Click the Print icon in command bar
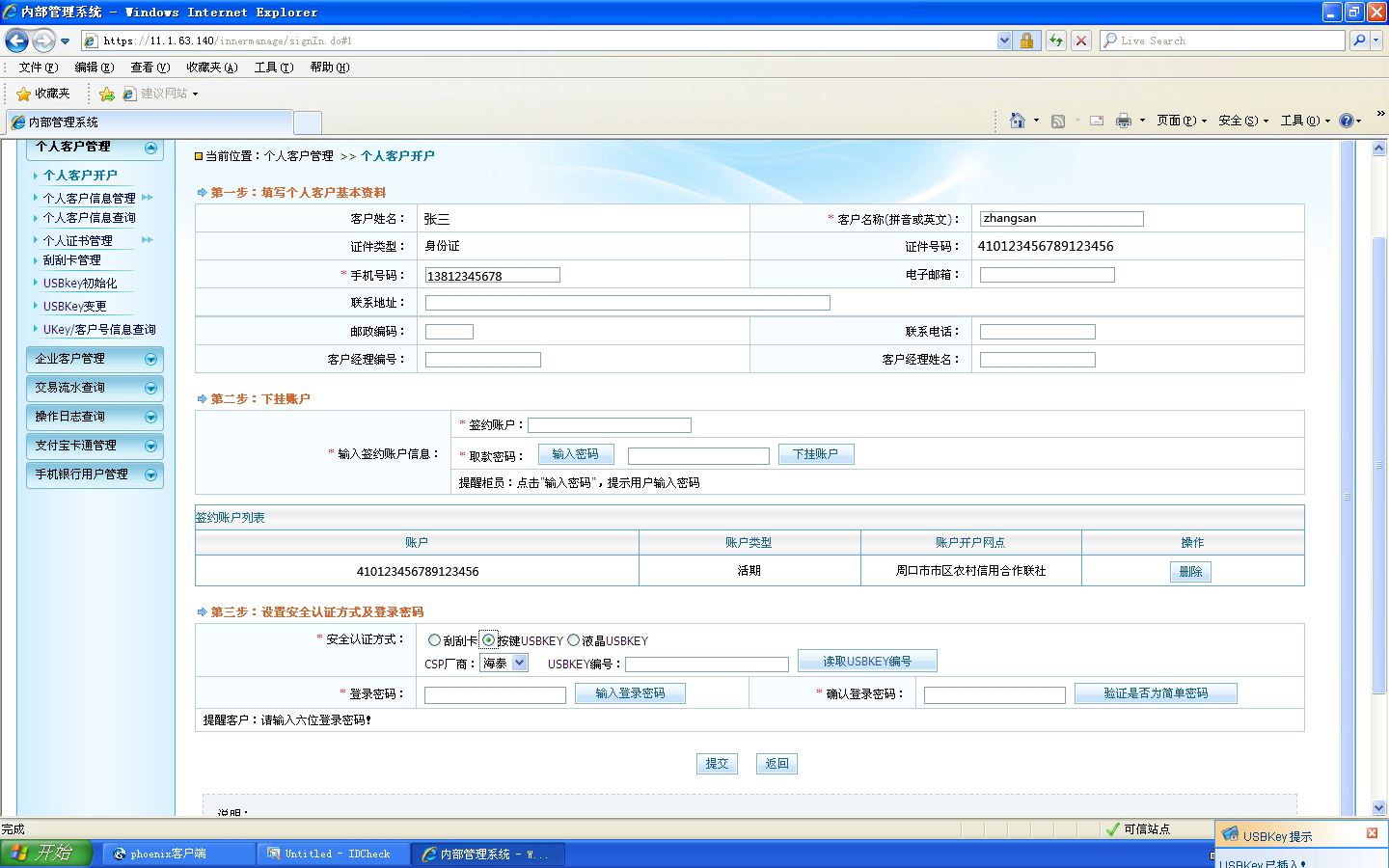 1123,121
